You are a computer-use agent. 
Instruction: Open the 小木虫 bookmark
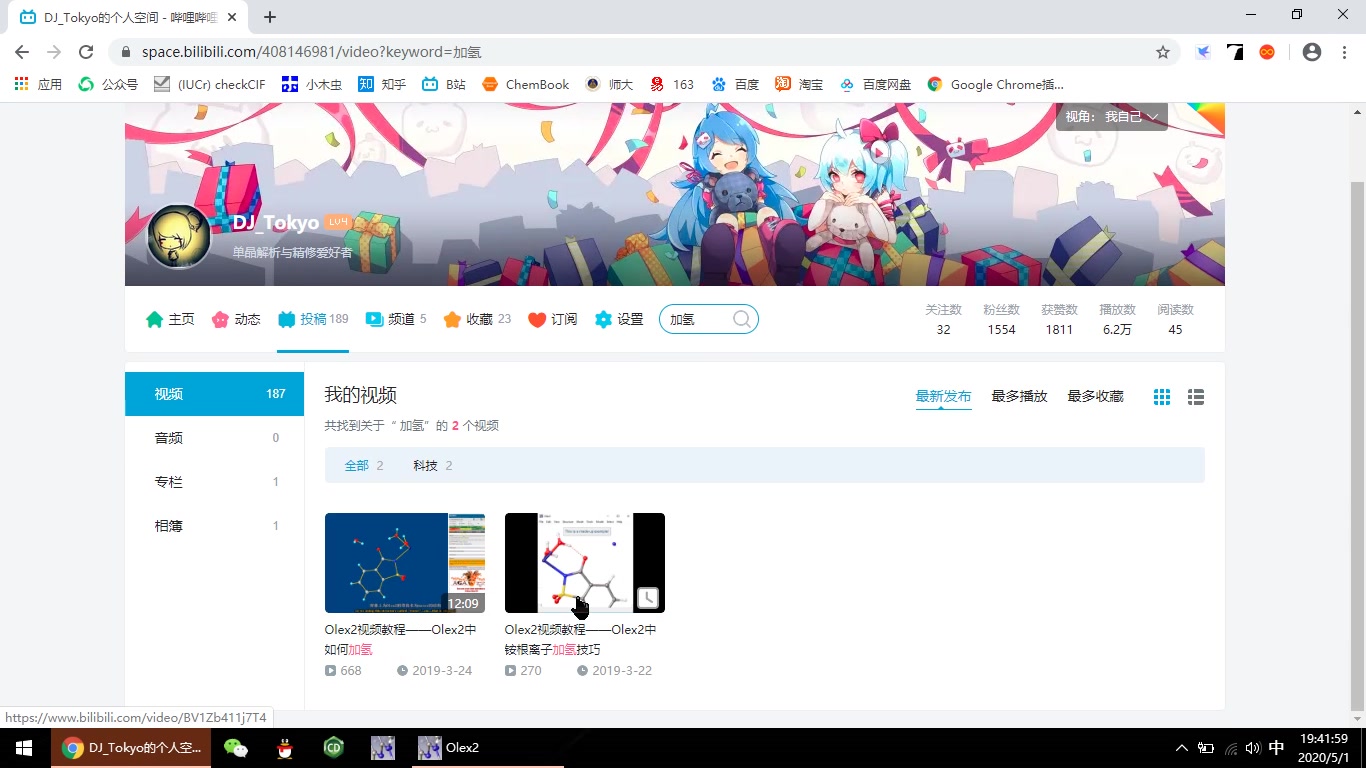312,85
